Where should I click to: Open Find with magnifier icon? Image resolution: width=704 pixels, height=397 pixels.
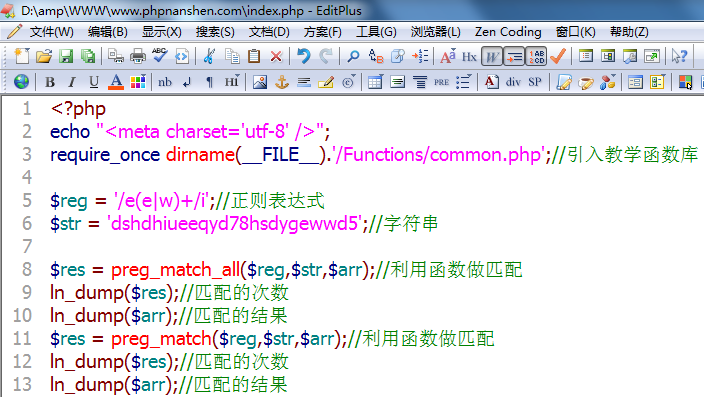pyautogui.click(x=353, y=57)
